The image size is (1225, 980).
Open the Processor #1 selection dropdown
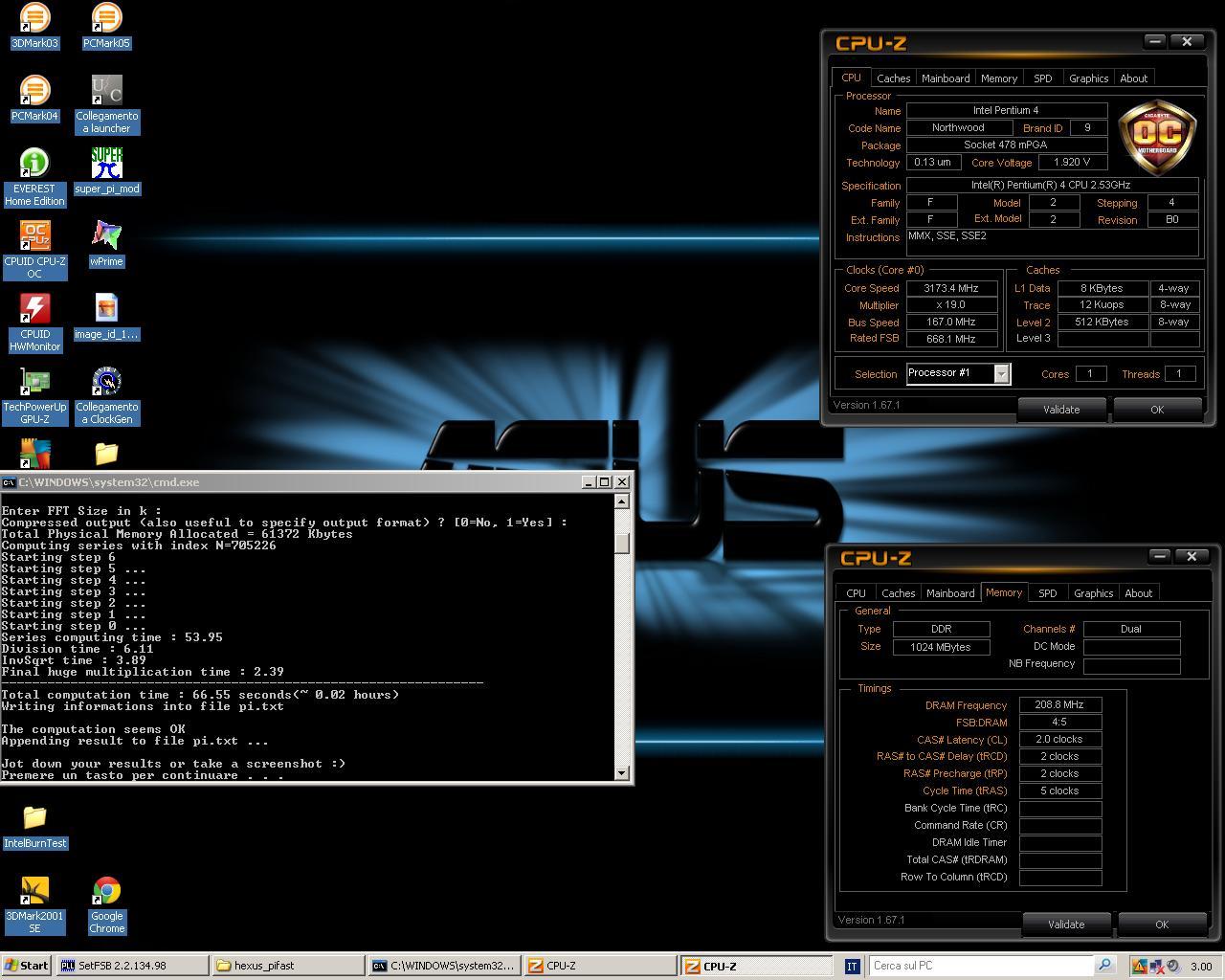pos(1001,374)
